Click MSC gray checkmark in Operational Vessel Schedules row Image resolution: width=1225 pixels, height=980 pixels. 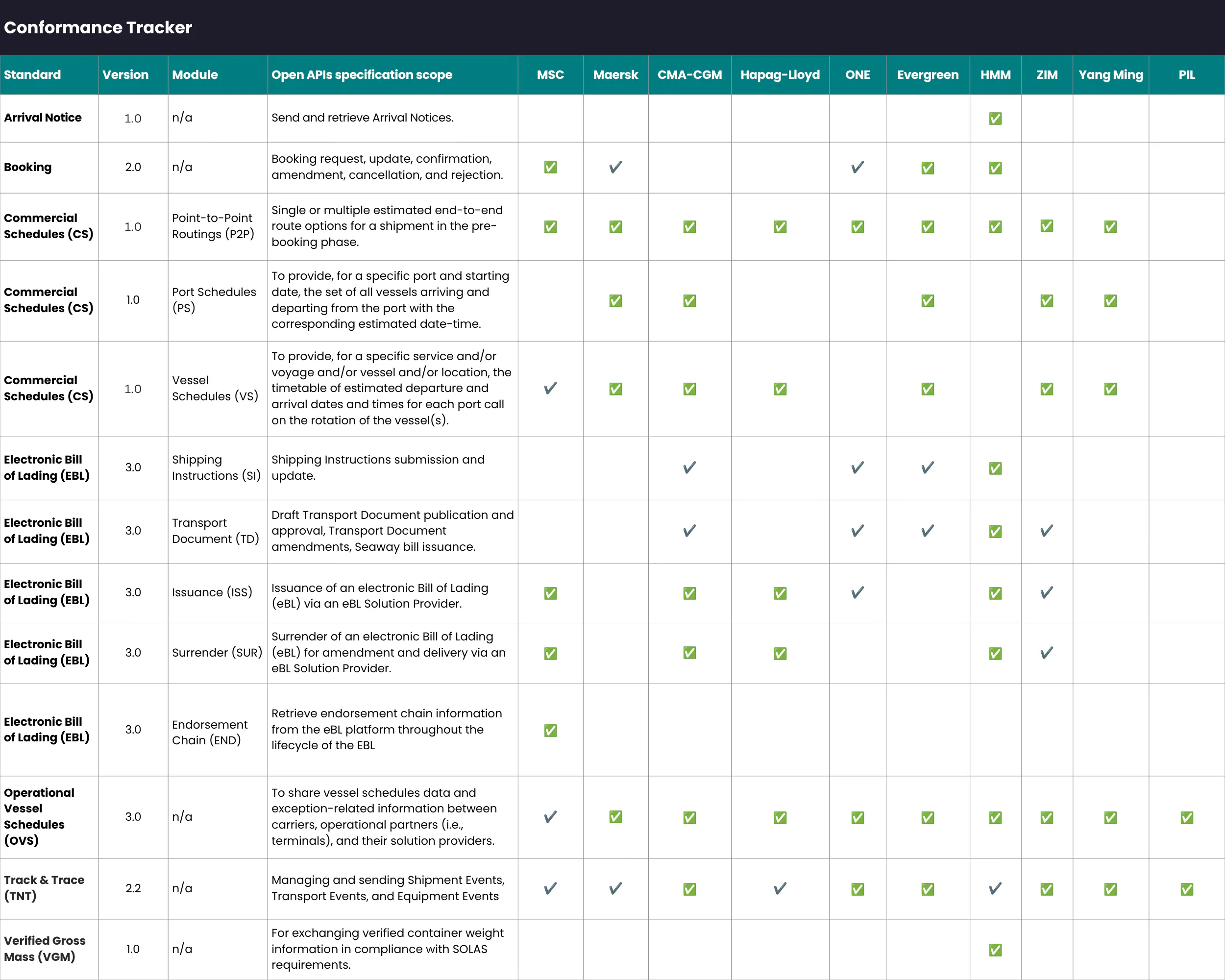550,817
